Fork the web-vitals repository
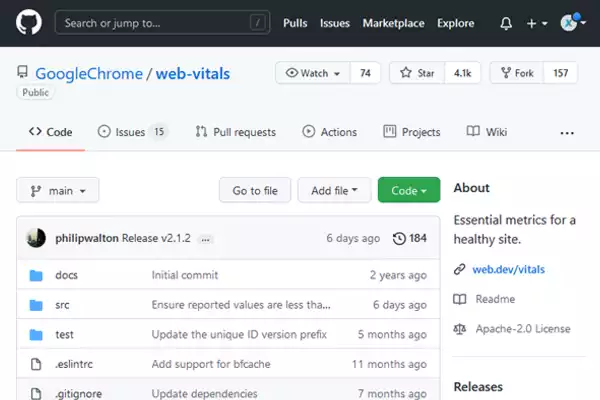Image resolution: width=600 pixels, height=400 pixels. (517, 73)
